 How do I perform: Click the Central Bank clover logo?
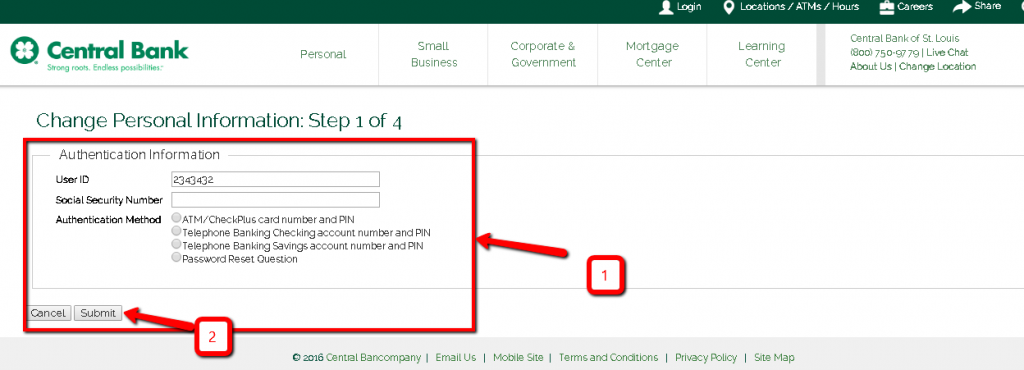pos(24,51)
